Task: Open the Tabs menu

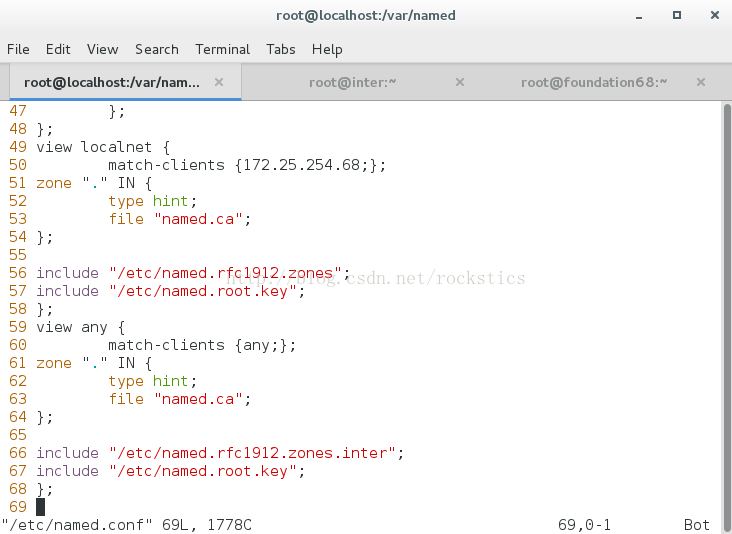Action: (281, 49)
